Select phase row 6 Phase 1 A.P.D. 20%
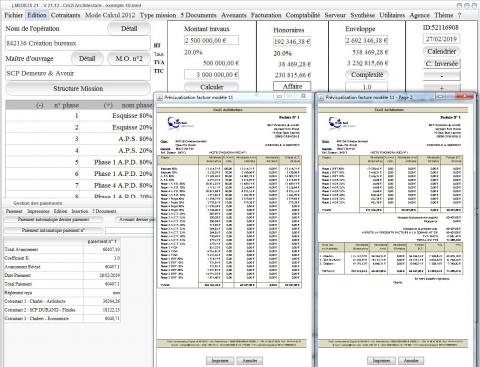This screenshot has height=367, width=480. (79, 174)
